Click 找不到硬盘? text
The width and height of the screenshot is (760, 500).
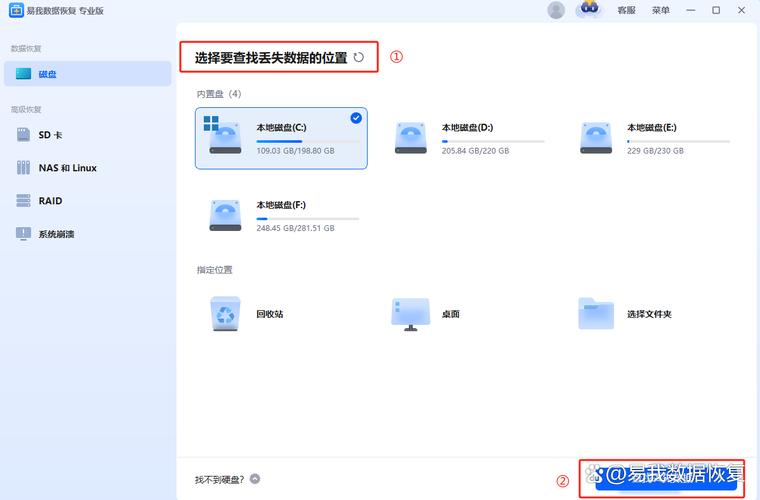click(x=220, y=480)
